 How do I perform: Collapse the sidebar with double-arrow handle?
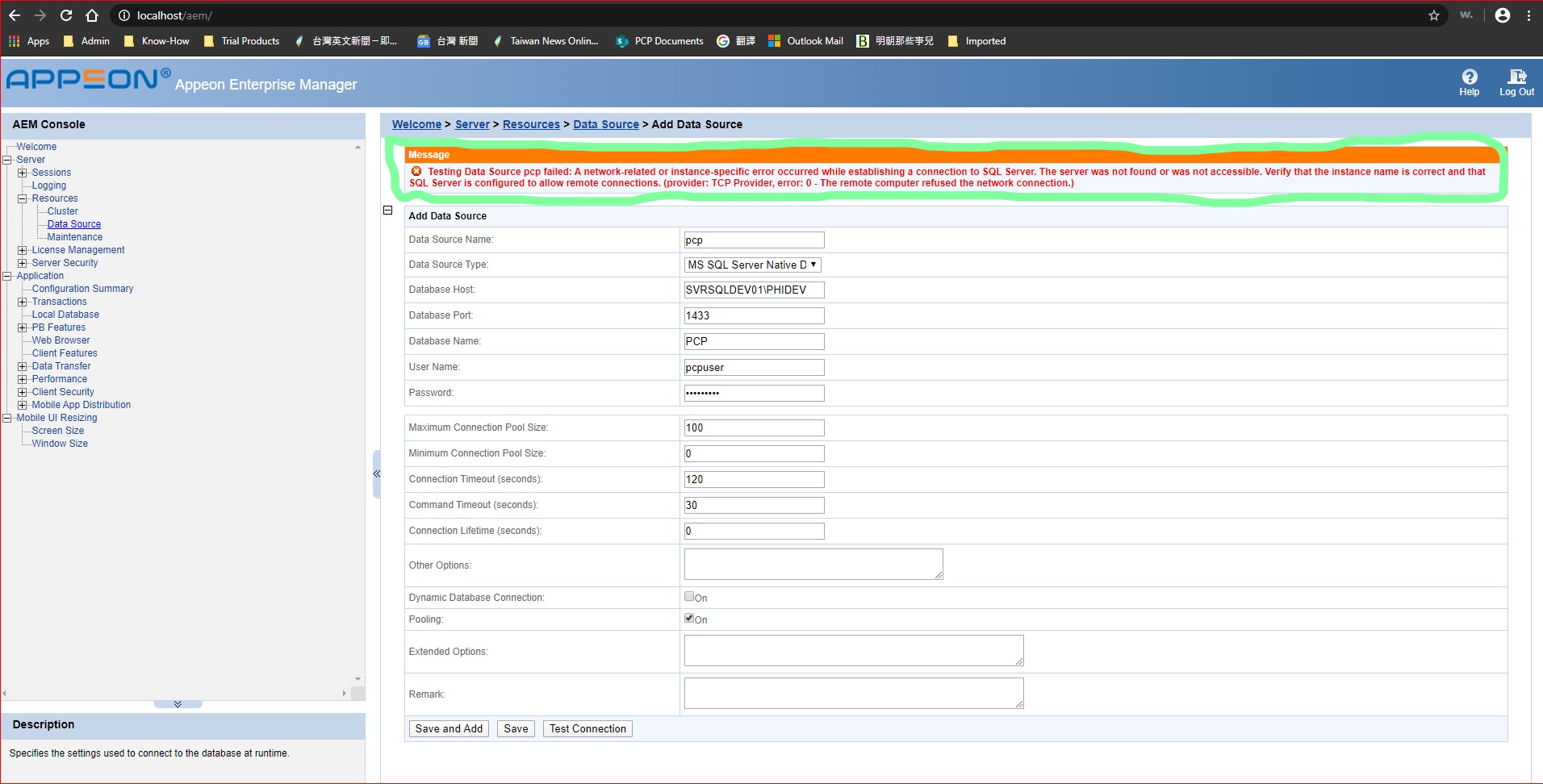click(376, 474)
